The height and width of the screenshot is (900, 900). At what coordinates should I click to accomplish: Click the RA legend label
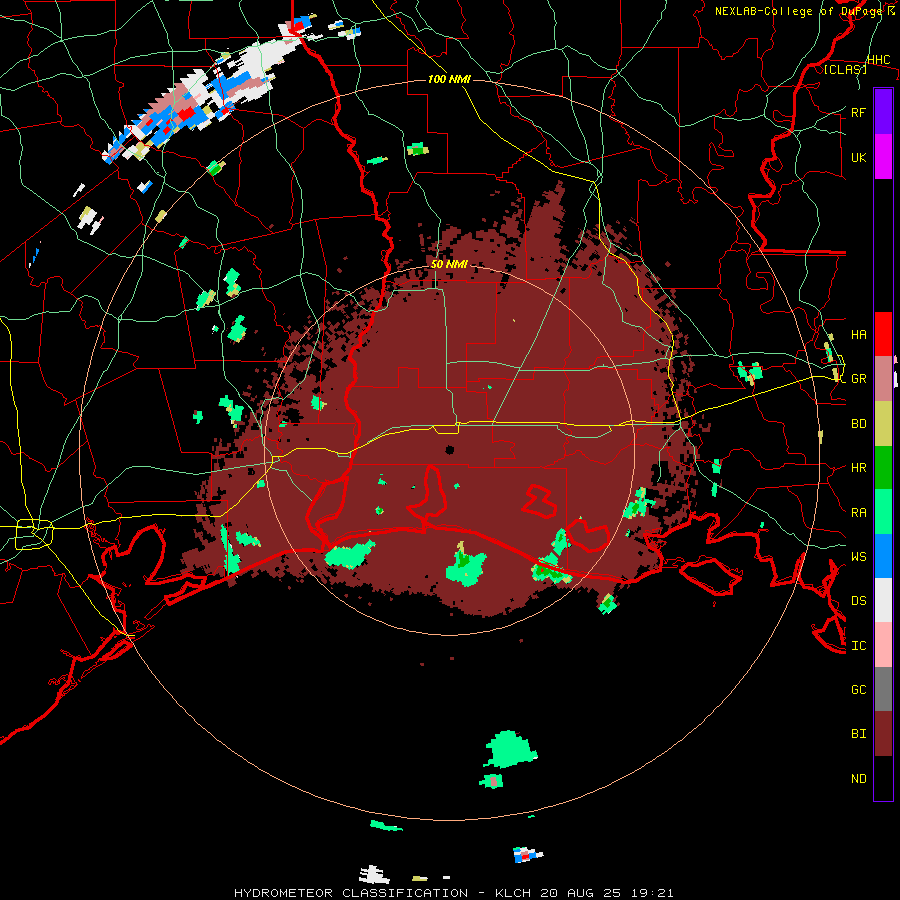858,513
